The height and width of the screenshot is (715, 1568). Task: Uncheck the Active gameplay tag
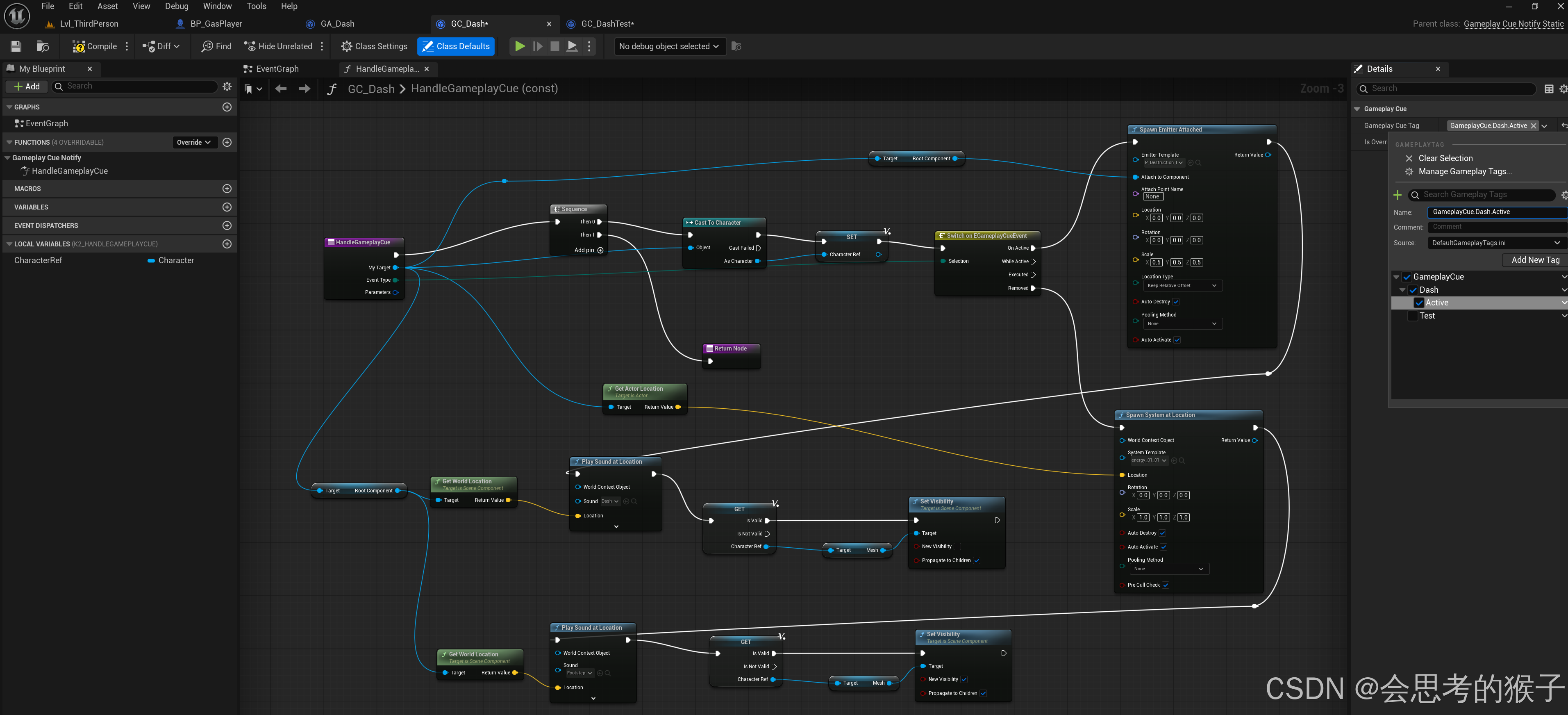pyautogui.click(x=1419, y=303)
